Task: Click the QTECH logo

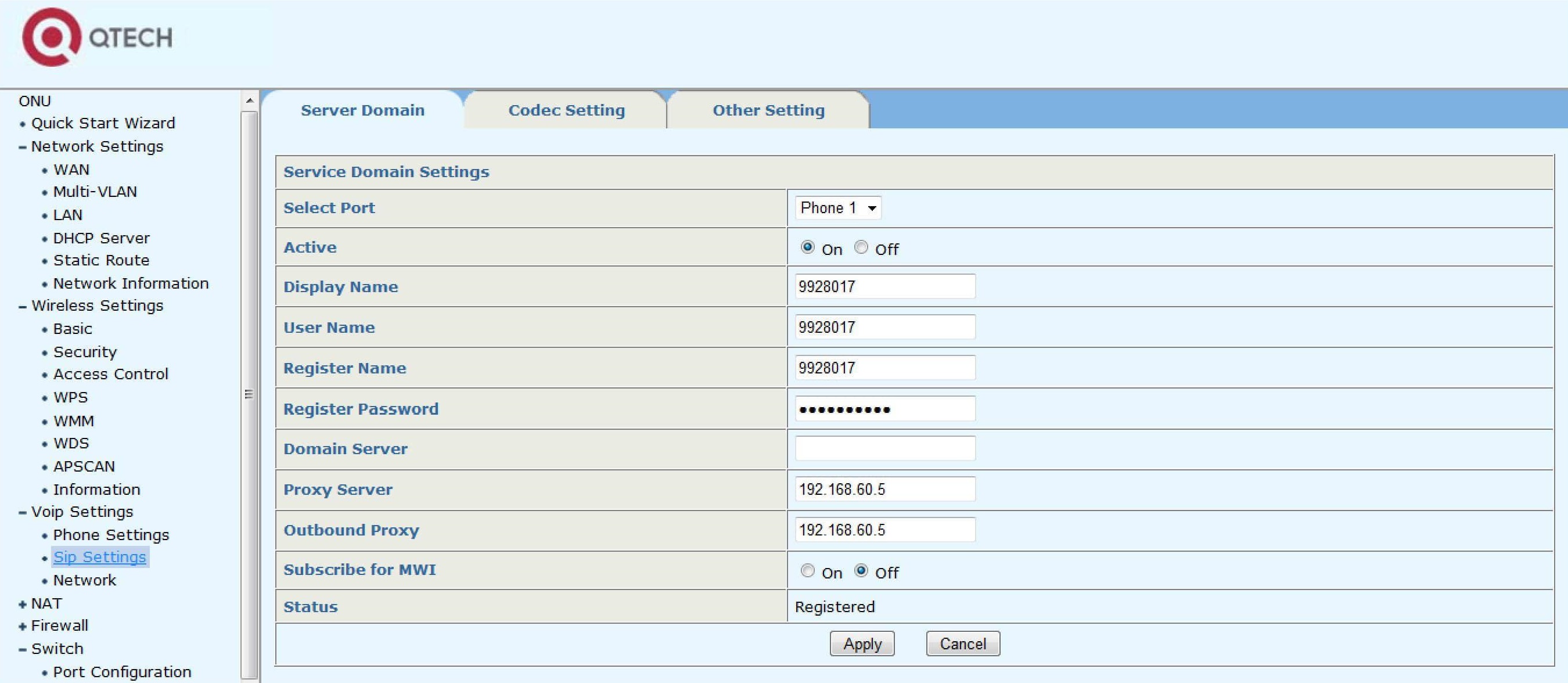Action: pyautogui.click(x=98, y=37)
